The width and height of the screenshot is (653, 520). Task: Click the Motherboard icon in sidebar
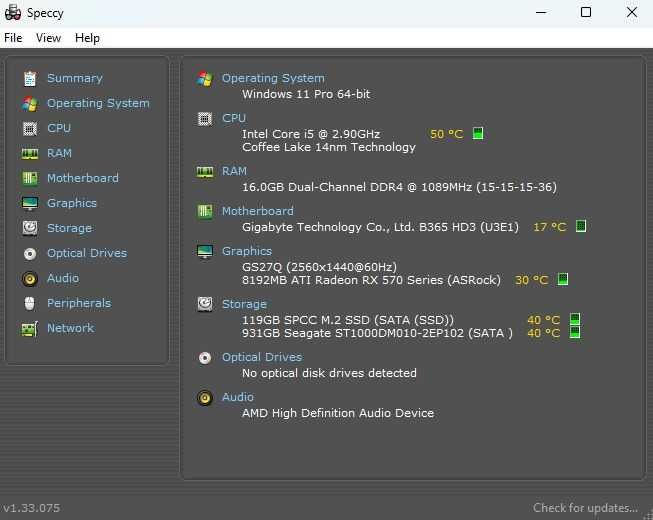(29, 178)
